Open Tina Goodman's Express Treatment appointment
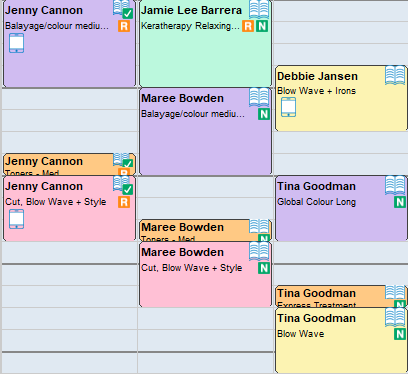The height and width of the screenshot is (374, 408). click(x=341, y=296)
